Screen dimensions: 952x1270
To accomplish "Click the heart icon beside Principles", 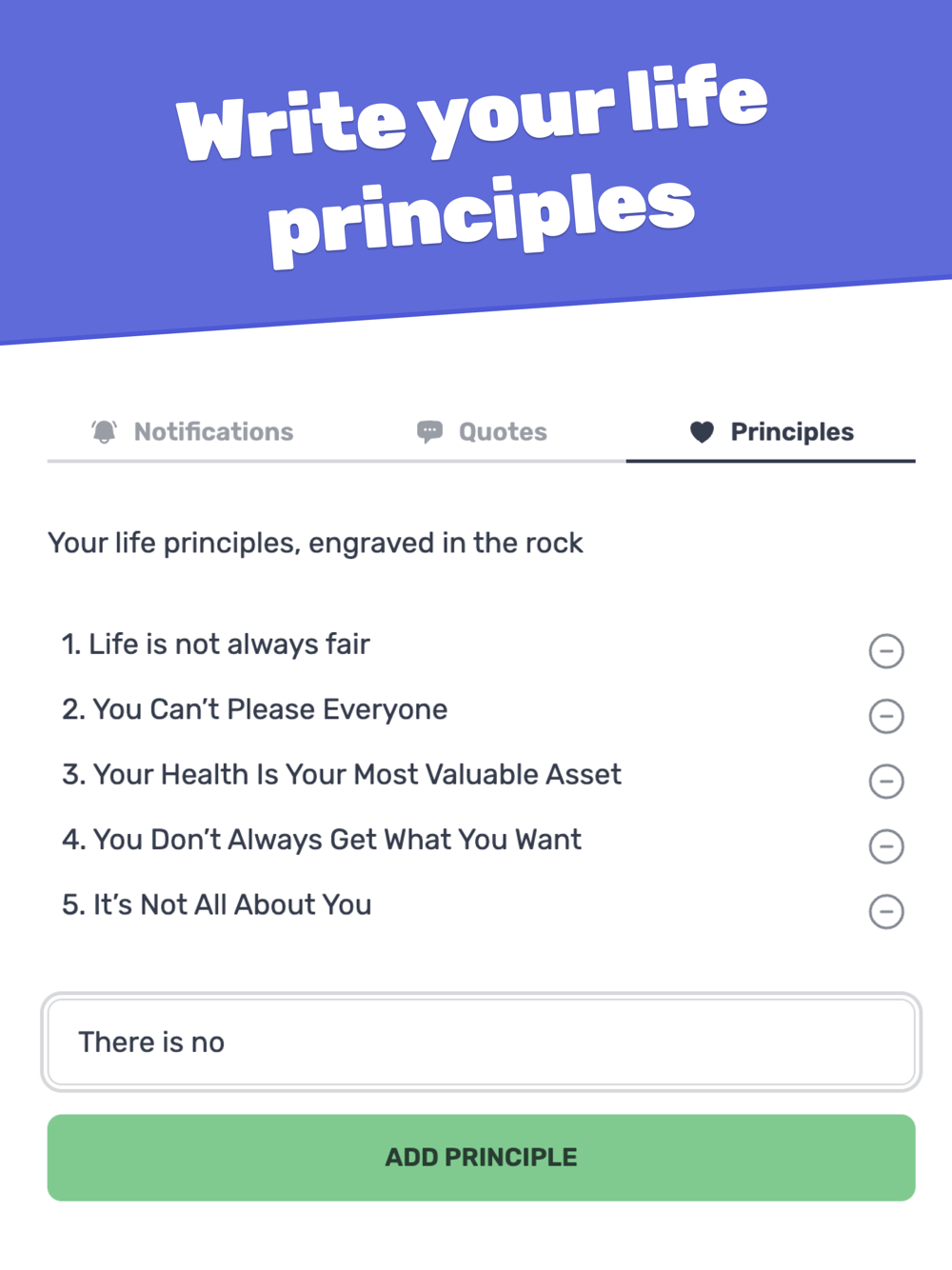I will (x=702, y=432).
